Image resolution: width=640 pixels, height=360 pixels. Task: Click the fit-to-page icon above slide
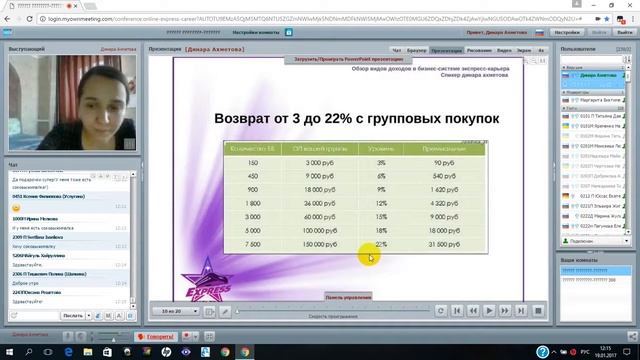pyautogui.click(x=542, y=60)
